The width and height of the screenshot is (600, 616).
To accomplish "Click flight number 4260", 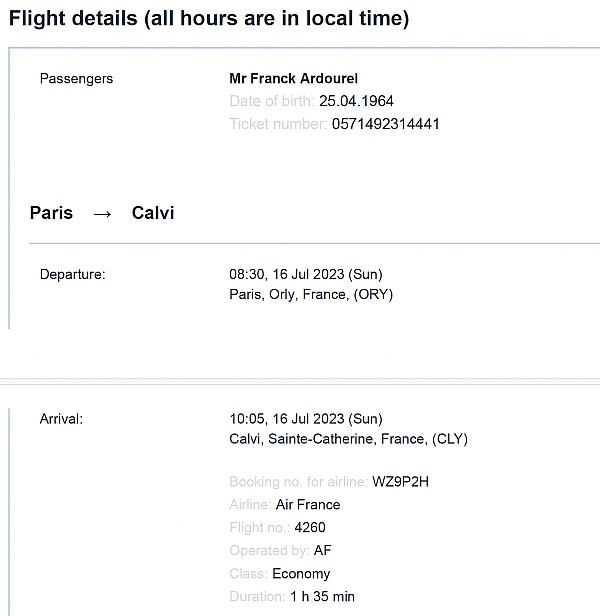I will click(310, 528).
